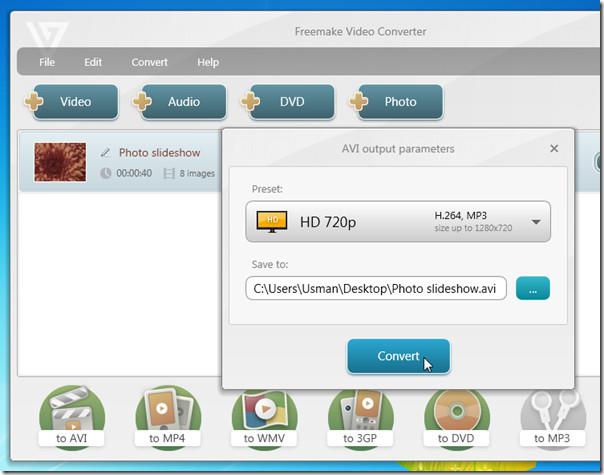Click the Photo slideshow thumbnail

(x=60, y=162)
